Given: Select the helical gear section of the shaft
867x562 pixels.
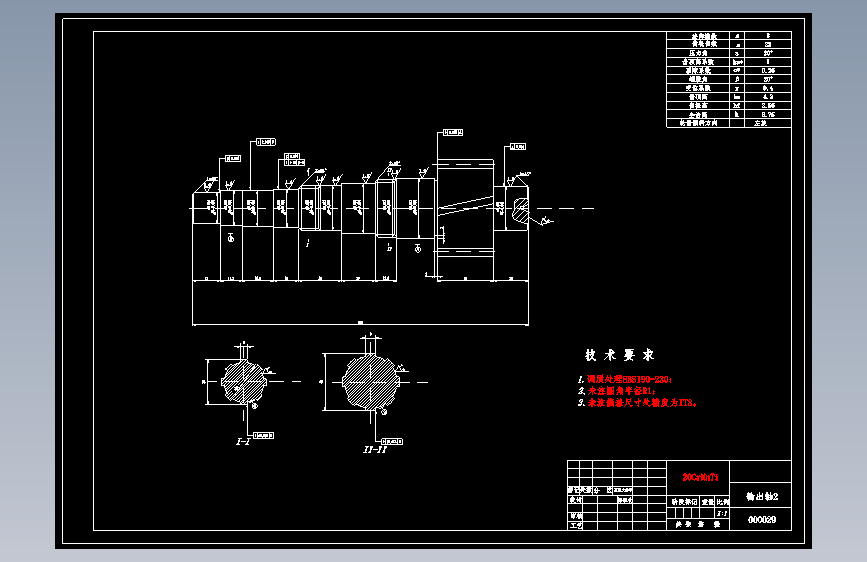Looking at the screenshot, I should coord(465,207).
